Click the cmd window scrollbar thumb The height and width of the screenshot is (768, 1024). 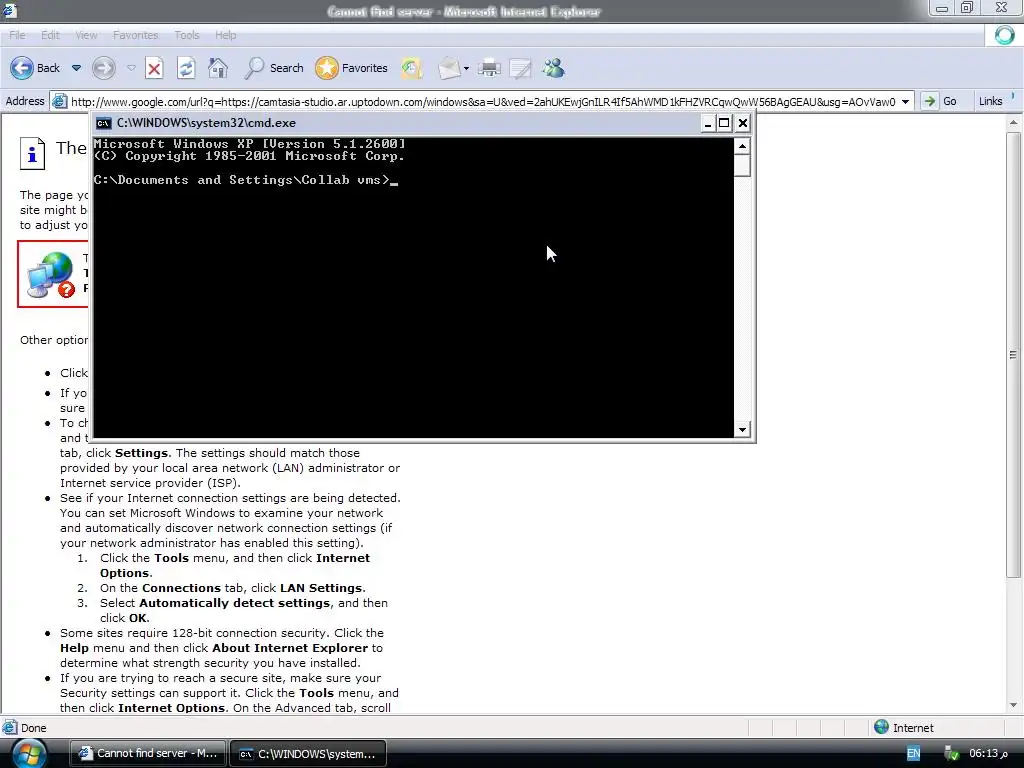(742, 165)
